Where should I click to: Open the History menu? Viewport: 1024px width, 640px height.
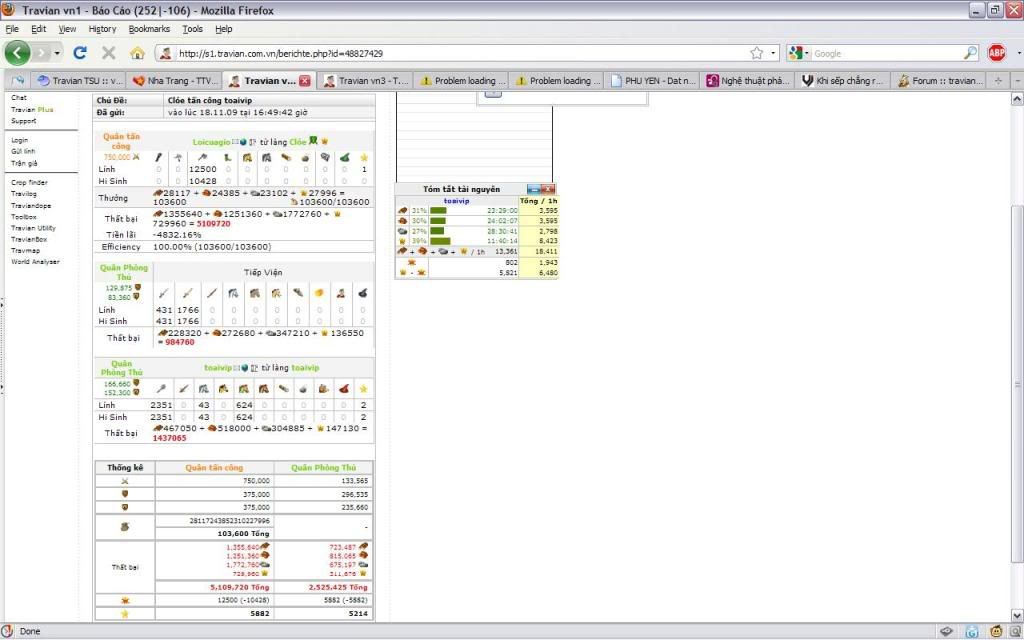tap(102, 29)
